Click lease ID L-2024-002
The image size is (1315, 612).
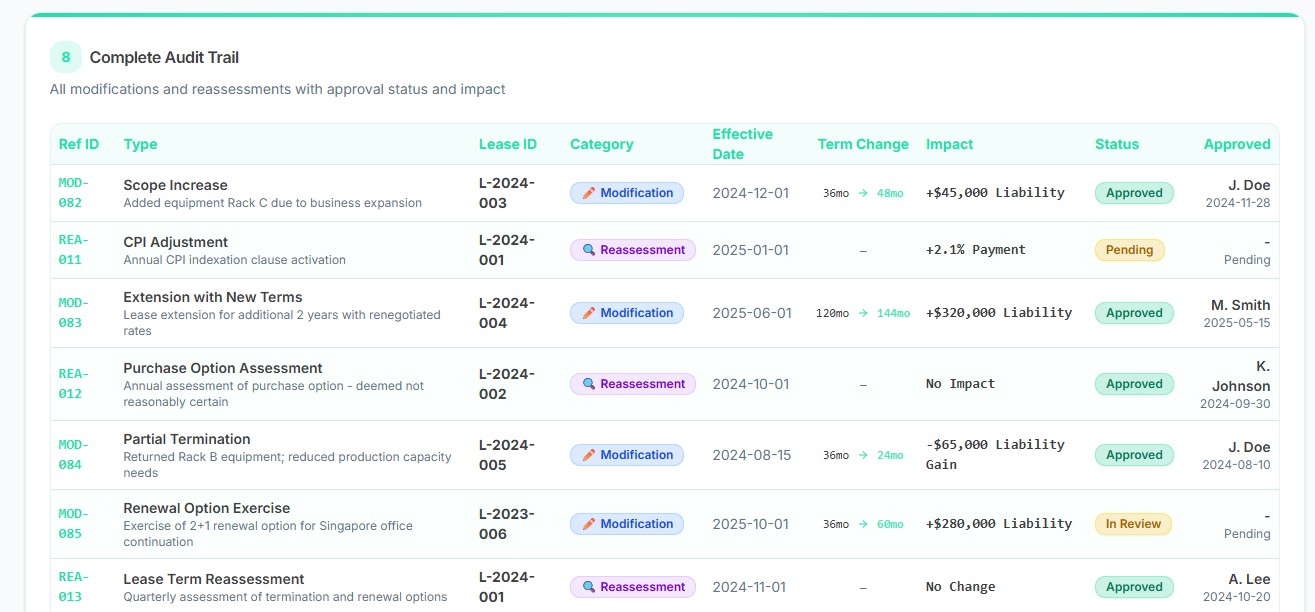507,384
